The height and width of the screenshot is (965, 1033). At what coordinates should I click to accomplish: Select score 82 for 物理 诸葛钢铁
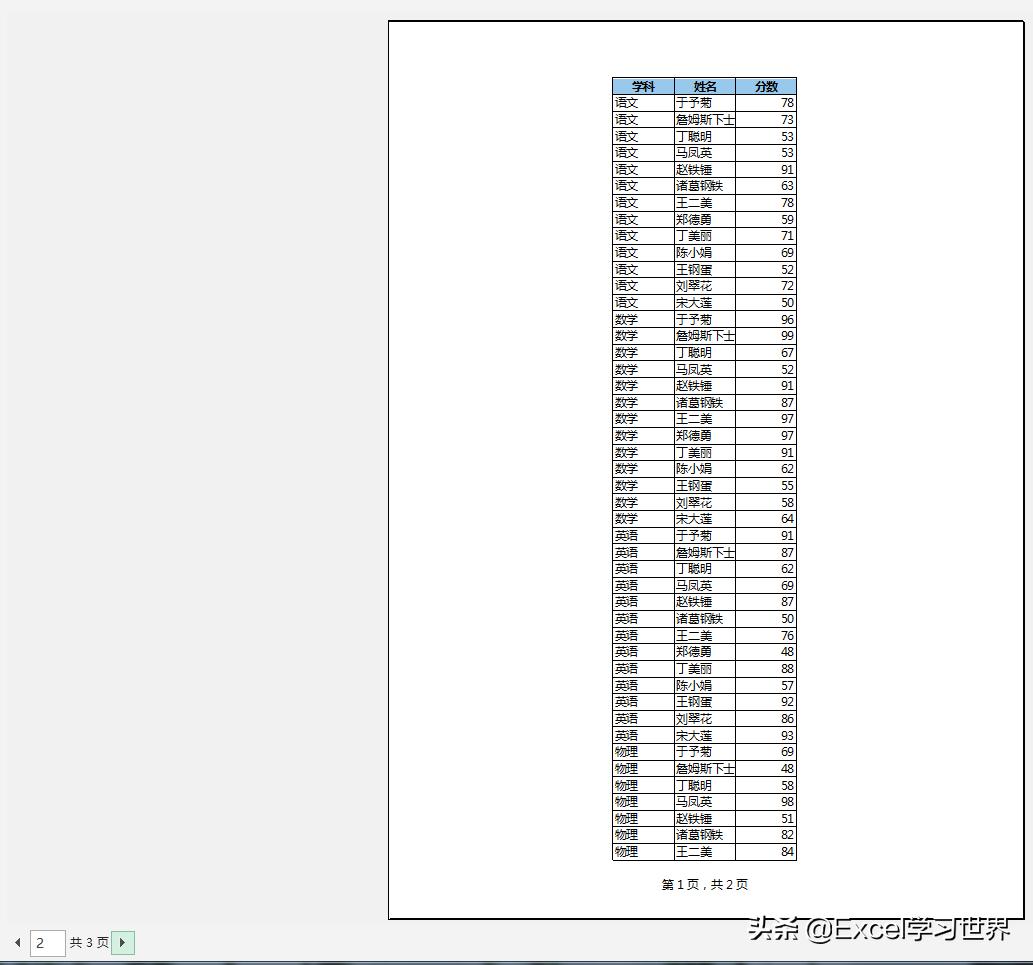[x=766, y=835]
